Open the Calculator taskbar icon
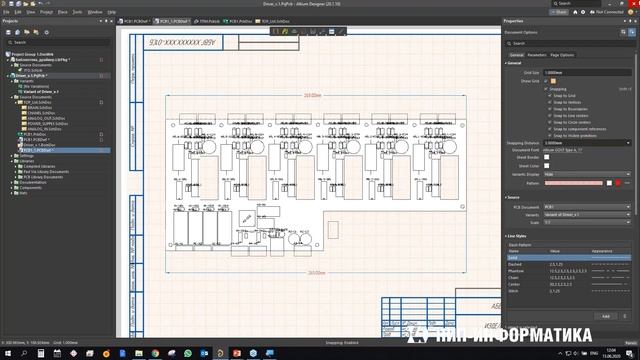The image size is (640, 360). pos(41,353)
